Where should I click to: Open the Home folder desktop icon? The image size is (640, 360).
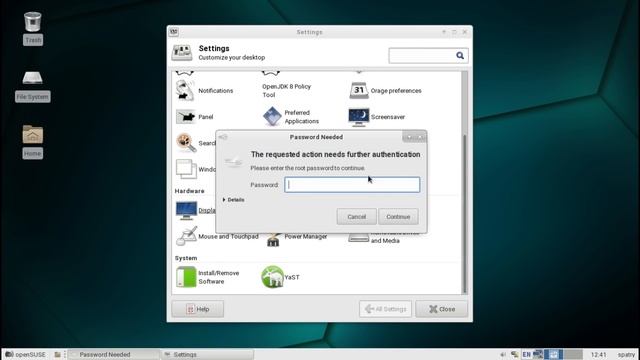32,134
